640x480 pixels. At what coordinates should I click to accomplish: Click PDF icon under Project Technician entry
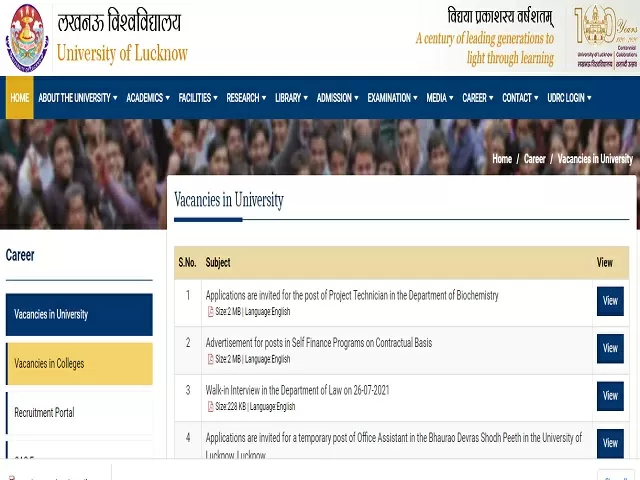tap(211, 312)
